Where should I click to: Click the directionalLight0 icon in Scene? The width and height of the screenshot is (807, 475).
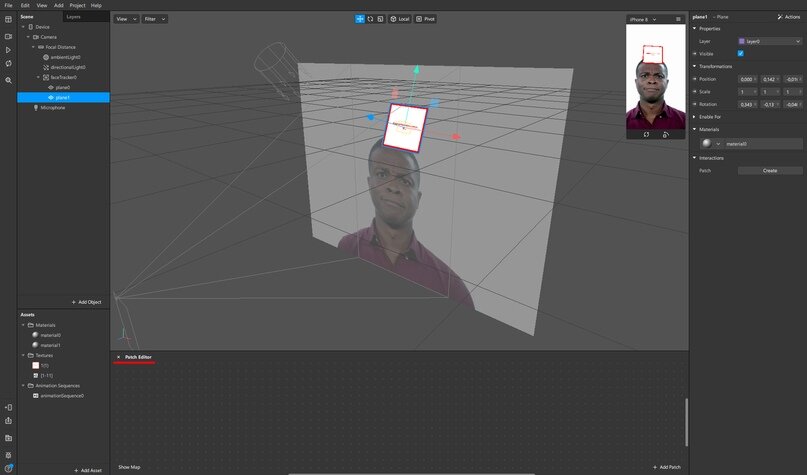(x=46, y=67)
